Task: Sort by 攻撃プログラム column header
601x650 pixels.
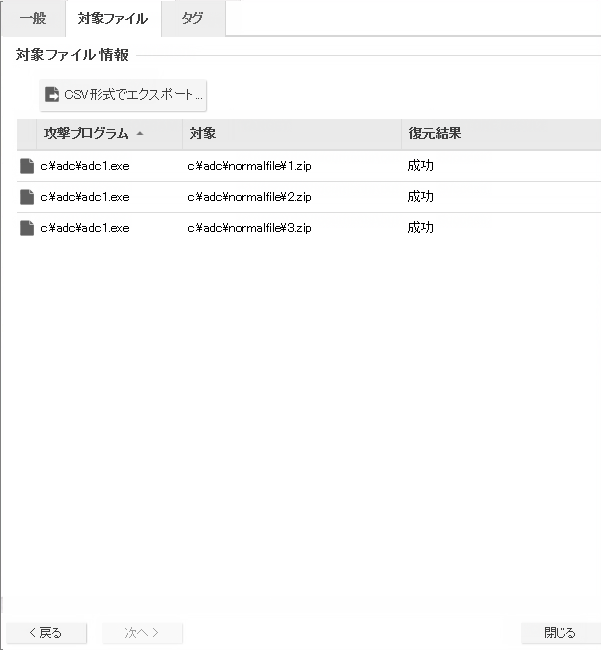Action: [86, 134]
